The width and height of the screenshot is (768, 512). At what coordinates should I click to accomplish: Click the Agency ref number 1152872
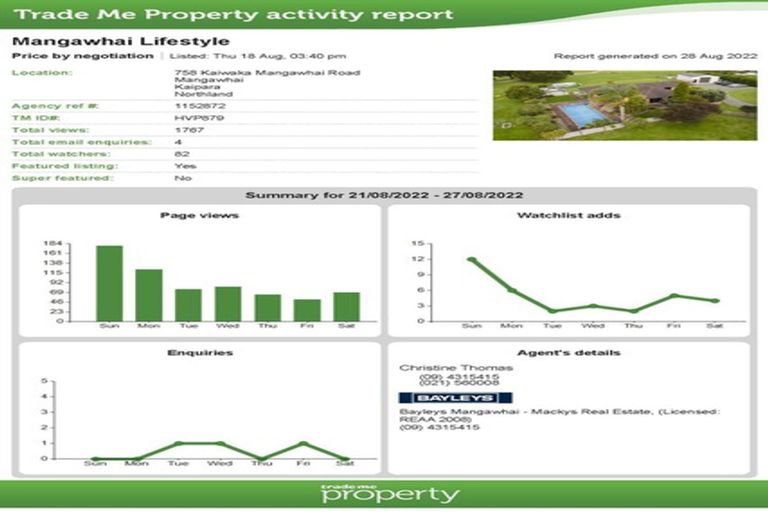pyautogui.click(x=199, y=105)
